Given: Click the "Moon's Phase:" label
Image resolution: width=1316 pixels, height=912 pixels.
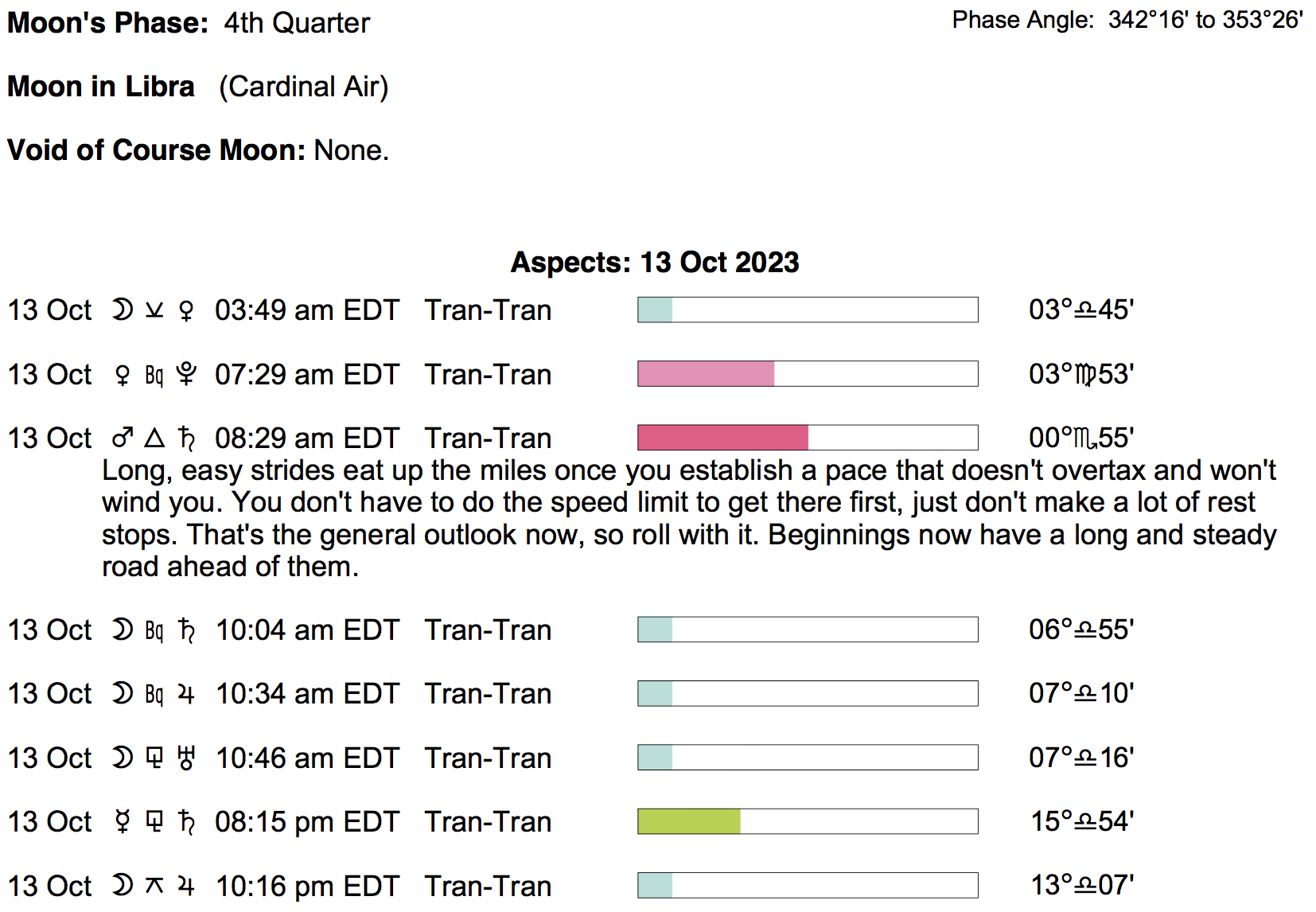Looking at the screenshot, I should click(108, 23).
